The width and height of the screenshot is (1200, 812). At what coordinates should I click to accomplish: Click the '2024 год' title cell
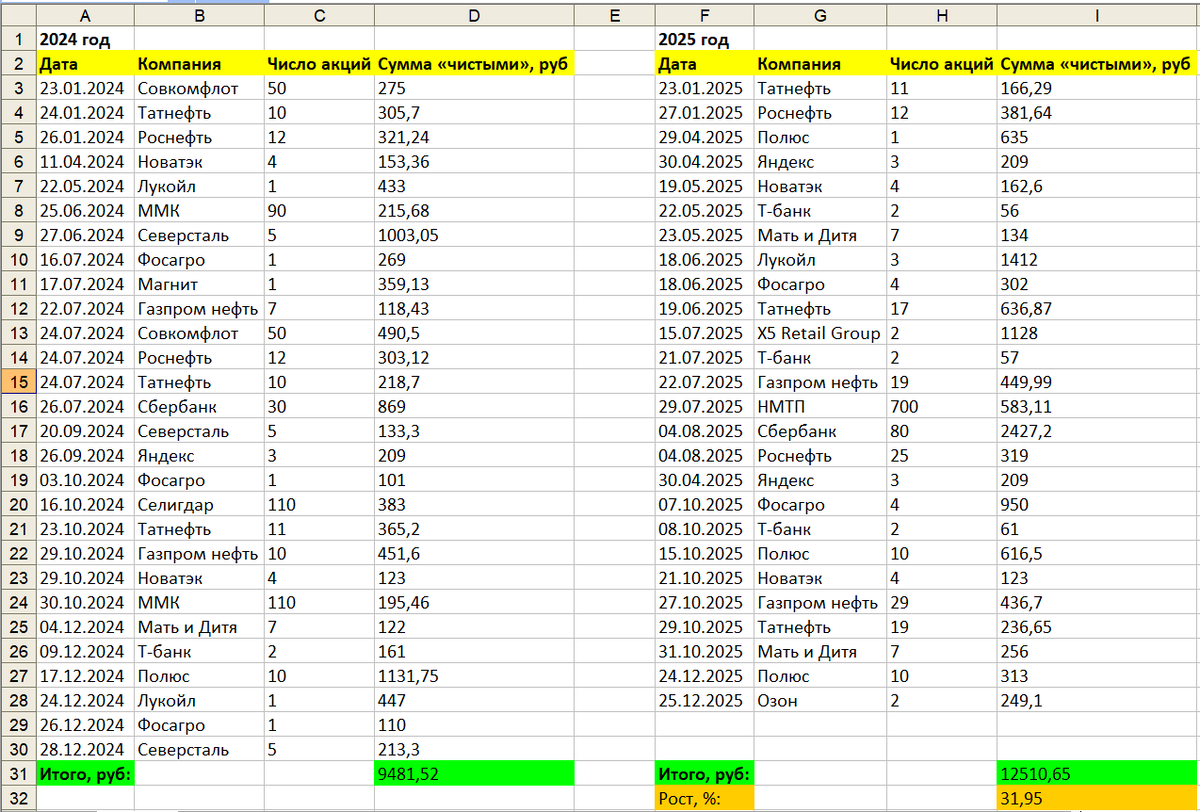[x=84, y=40]
